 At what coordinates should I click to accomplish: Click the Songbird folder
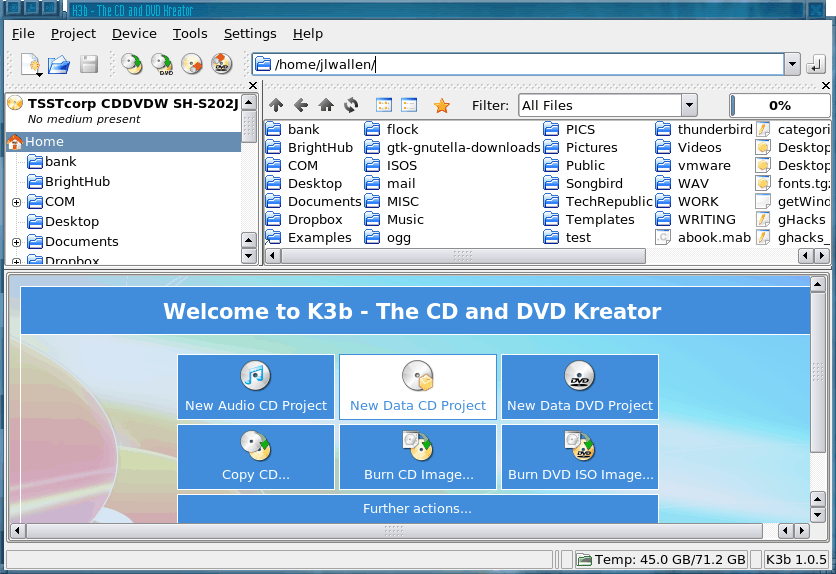pyautogui.click(x=583, y=184)
